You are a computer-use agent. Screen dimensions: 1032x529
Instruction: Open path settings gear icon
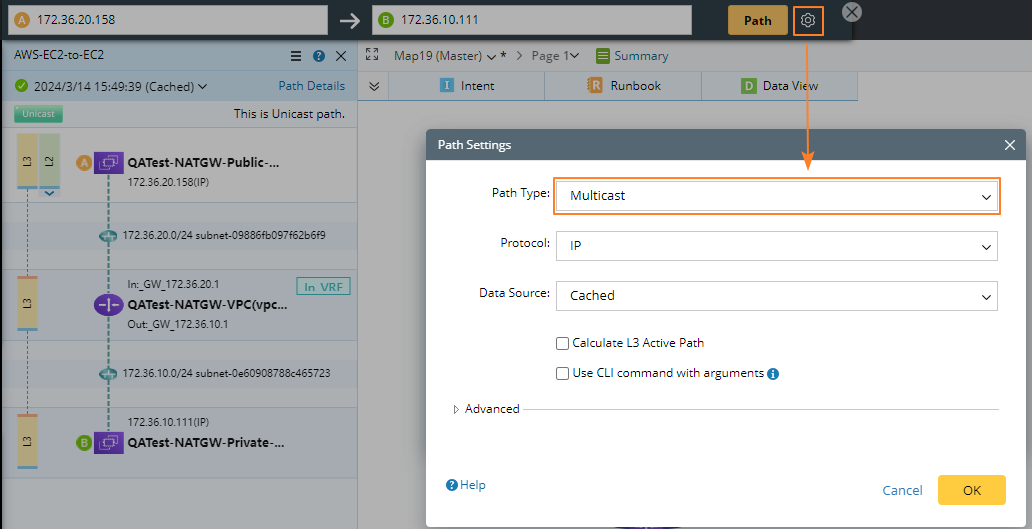[808, 20]
